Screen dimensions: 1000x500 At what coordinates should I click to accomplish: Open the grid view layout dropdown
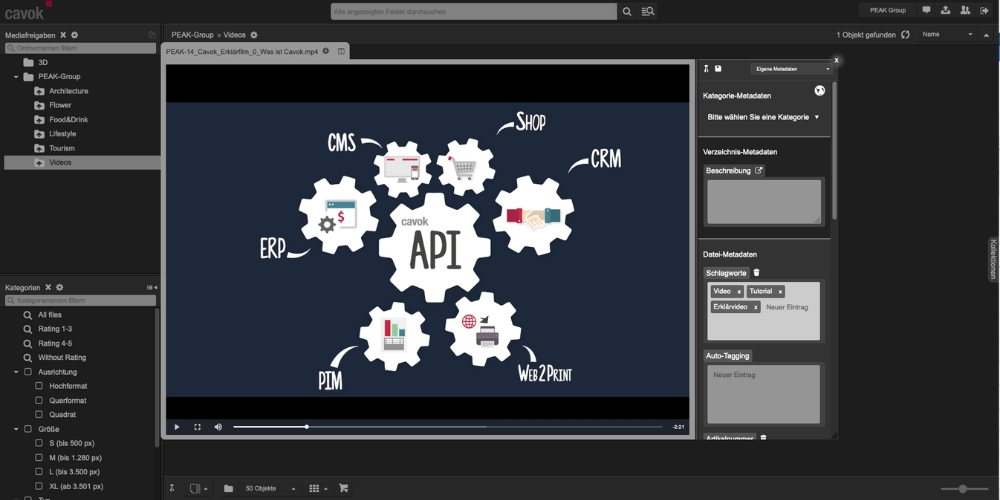(318, 489)
